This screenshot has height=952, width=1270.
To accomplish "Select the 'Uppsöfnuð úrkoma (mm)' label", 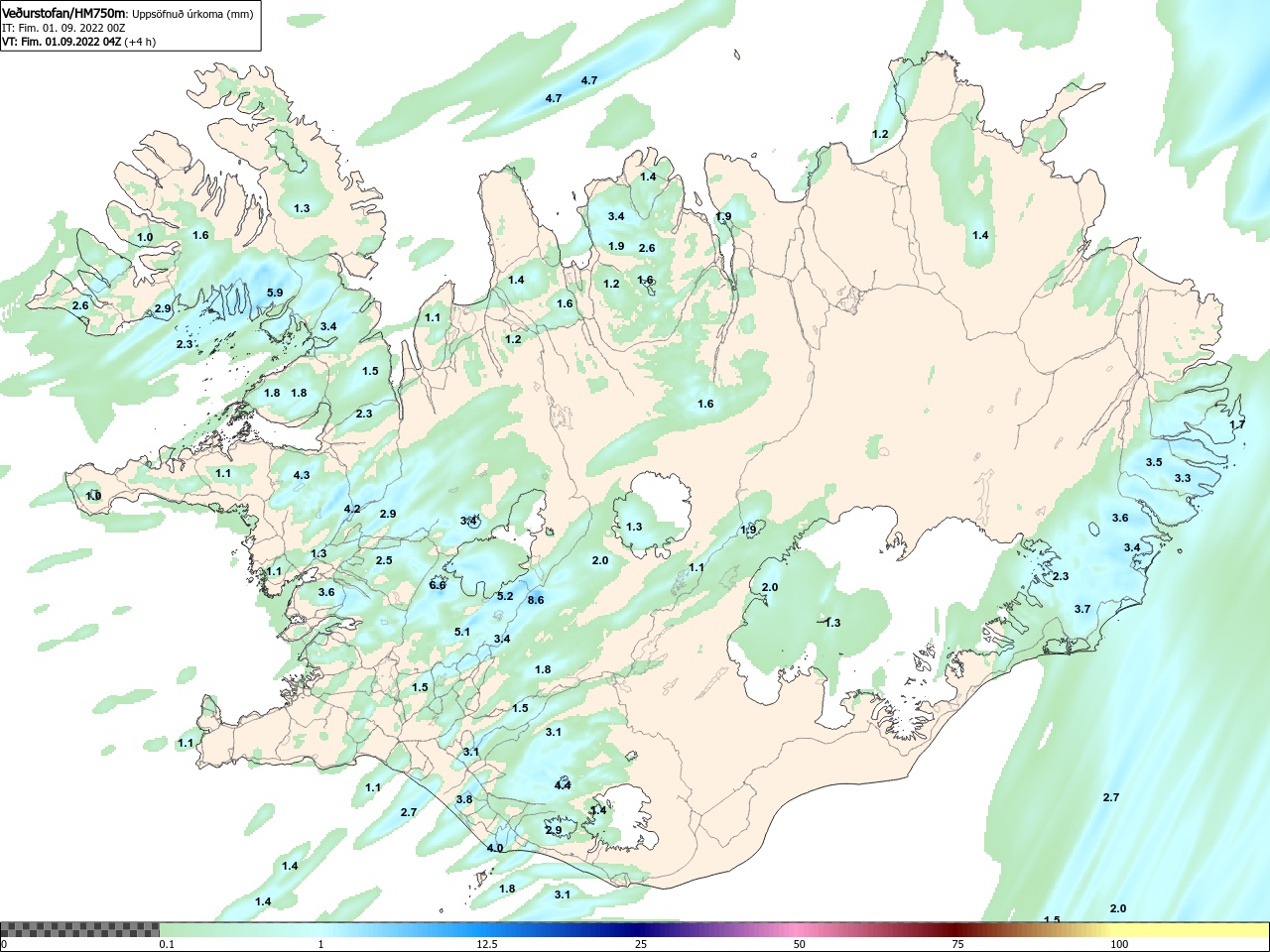I will (x=192, y=14).
